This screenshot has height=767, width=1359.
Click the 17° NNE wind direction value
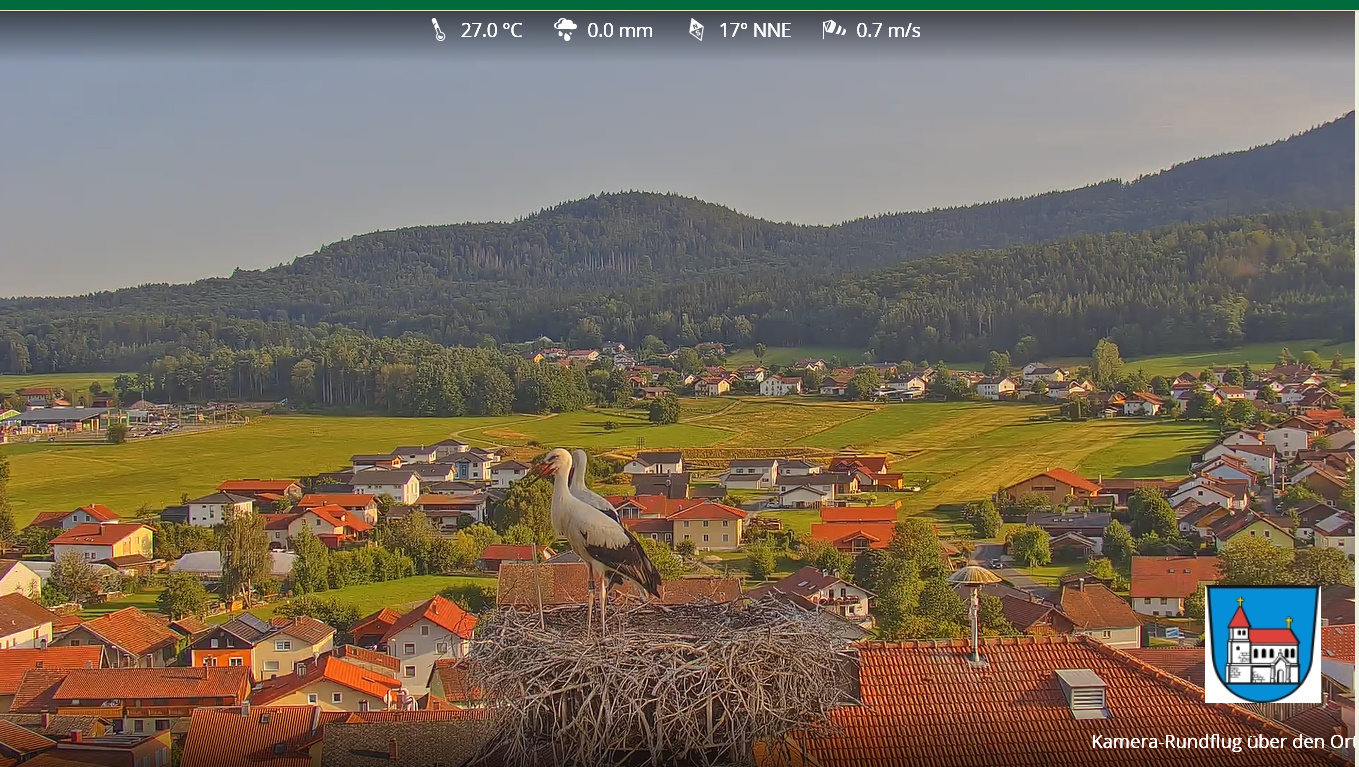(x=755, y=31)
